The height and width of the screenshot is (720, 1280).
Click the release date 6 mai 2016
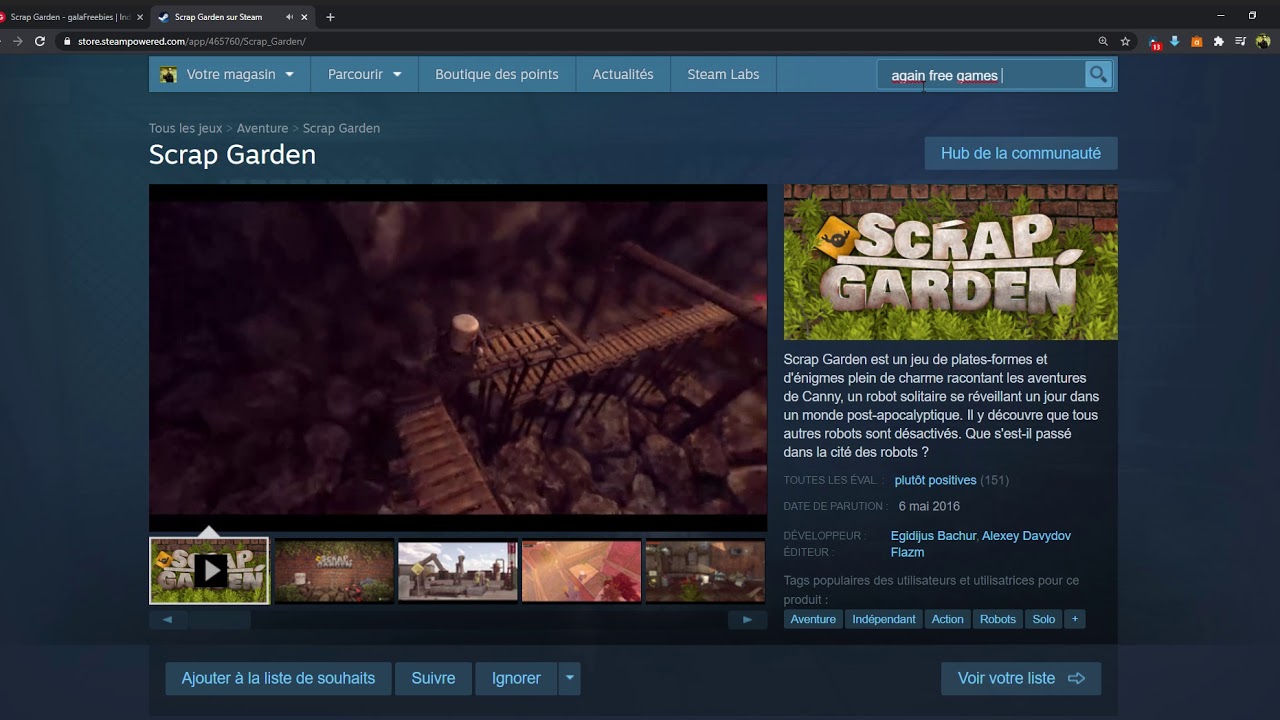click(929, 506)
